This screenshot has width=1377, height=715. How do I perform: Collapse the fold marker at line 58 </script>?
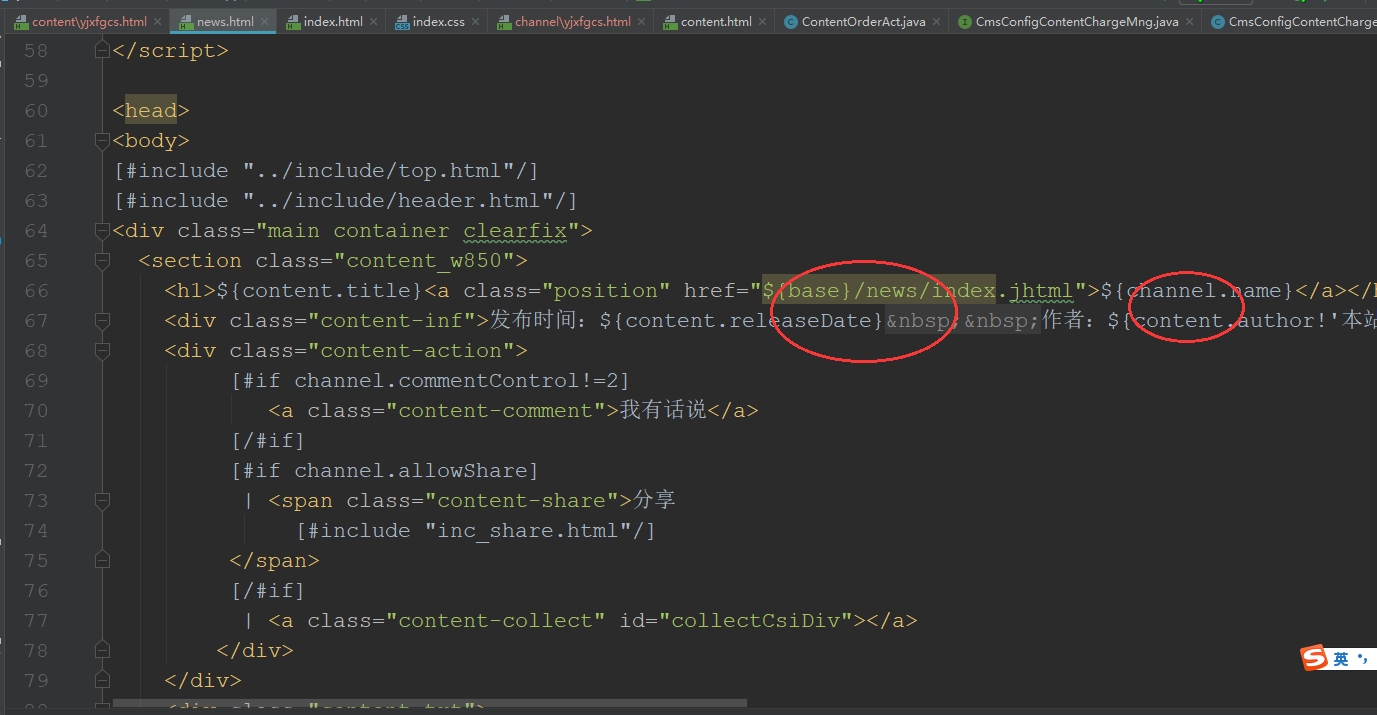pos(102,50)
